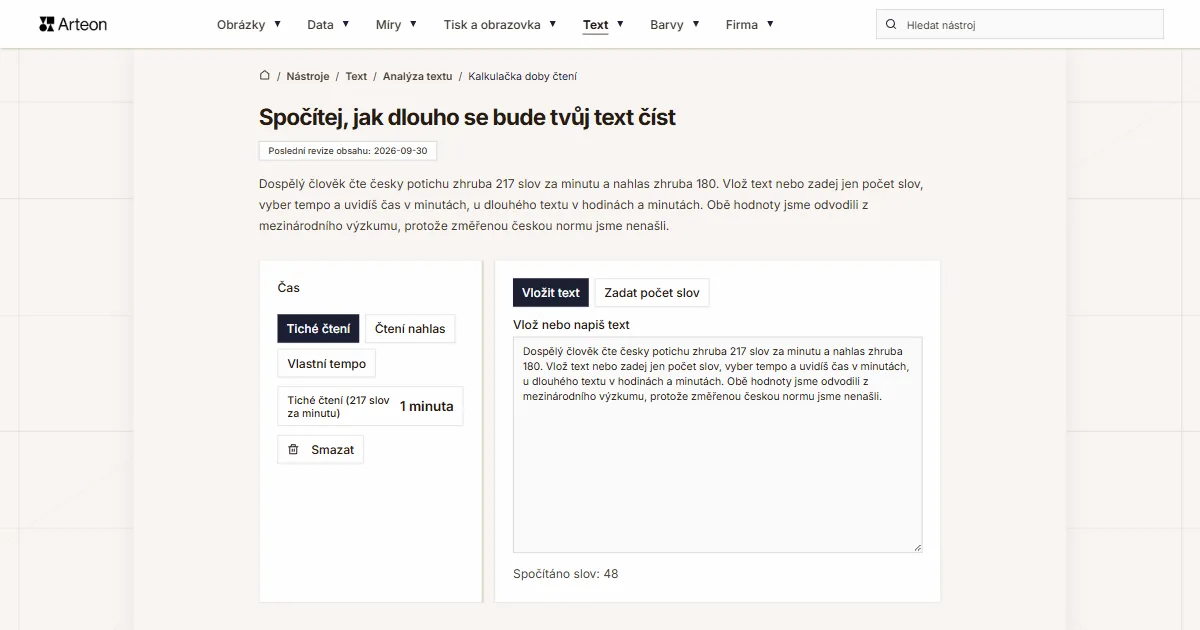Click the "Čas" panel heading
The image size is (1200, 630).
click(x=289, y=288)
